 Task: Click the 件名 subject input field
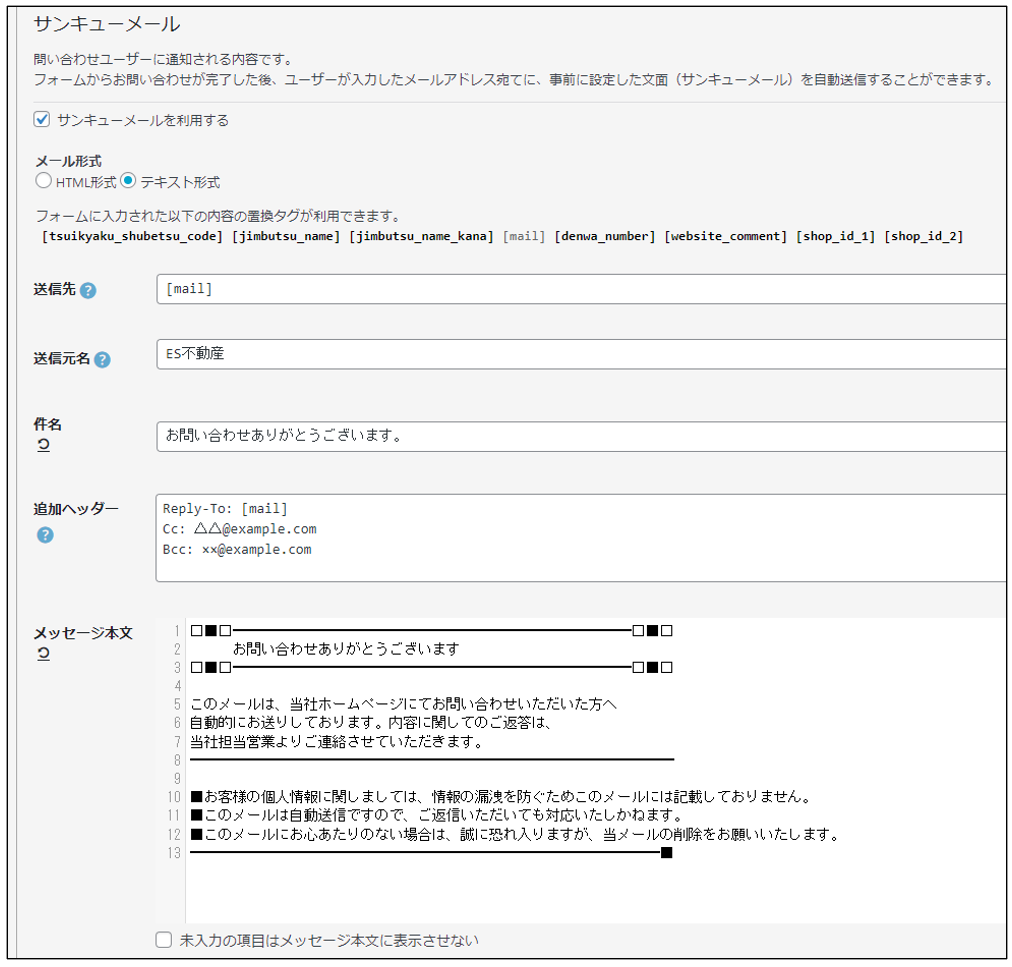(x=580, y=436)
